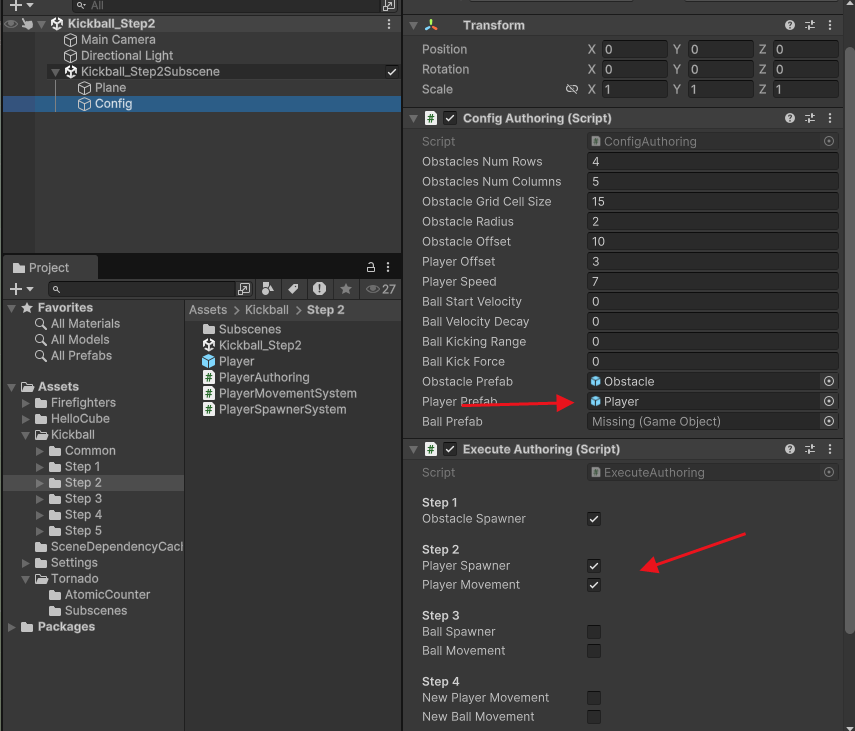Select Plane object in Hierarchy
Image resolution: width=855 pixels, height=731 pixels.
(102, 88)
